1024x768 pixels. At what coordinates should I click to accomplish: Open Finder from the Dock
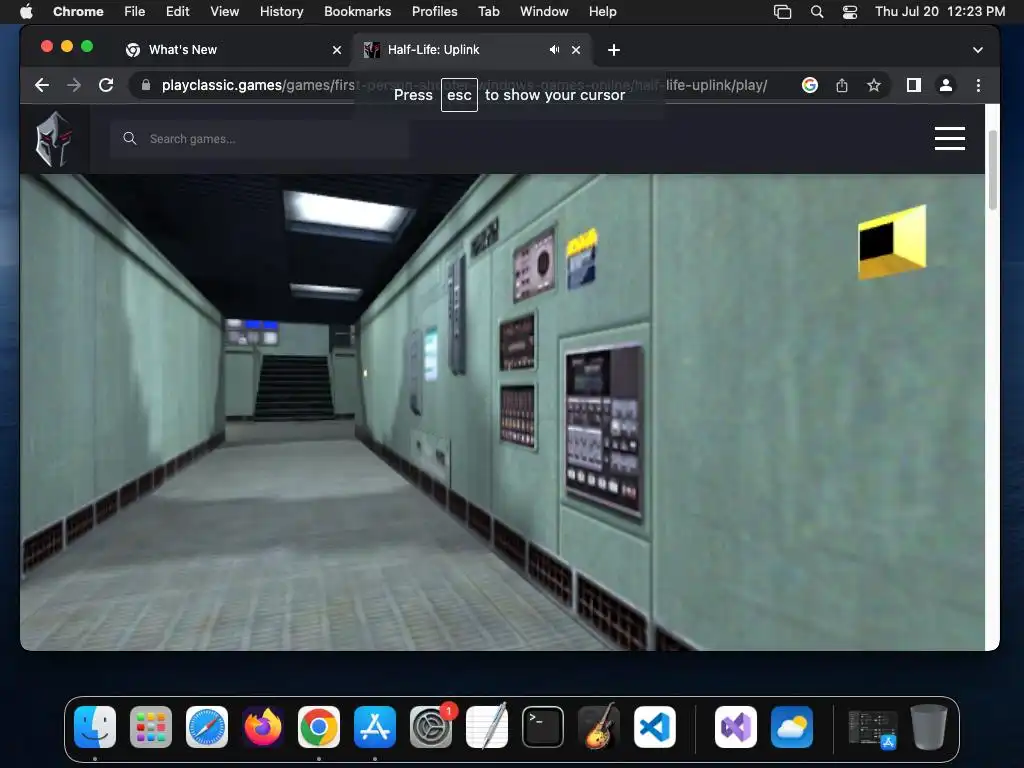pos(95,727)
